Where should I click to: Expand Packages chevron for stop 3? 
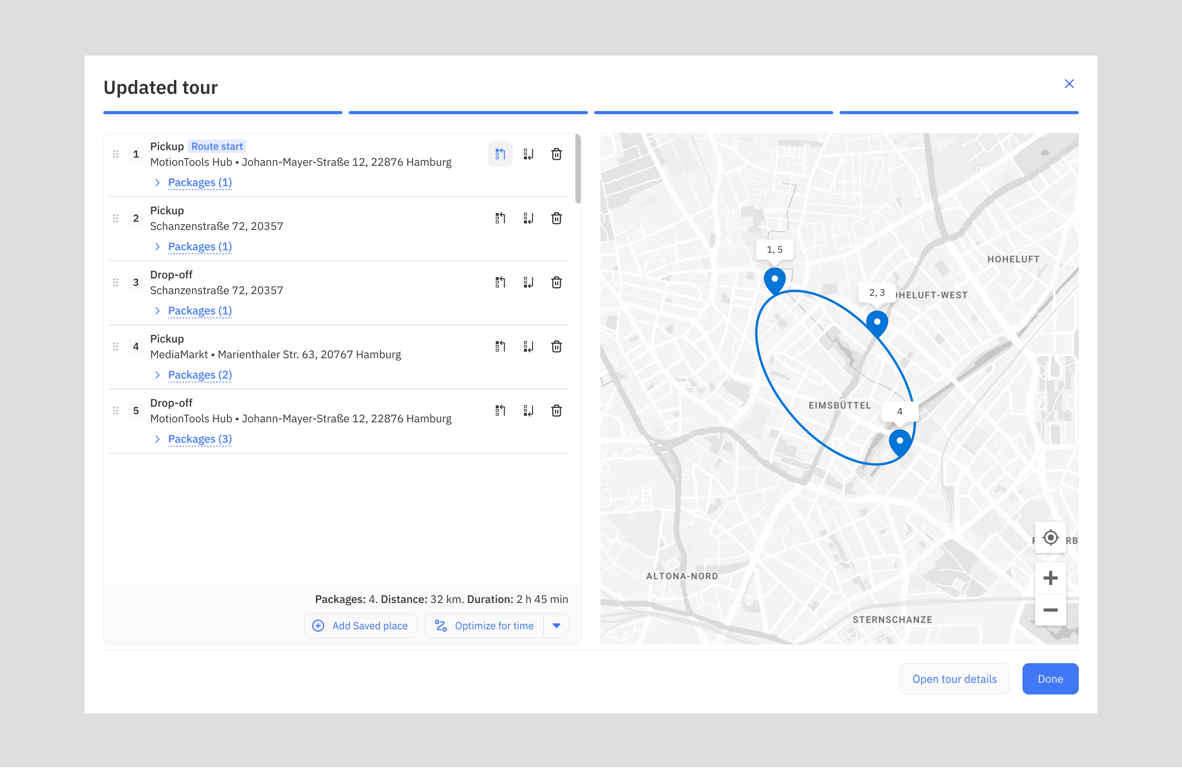click(157, 311)
